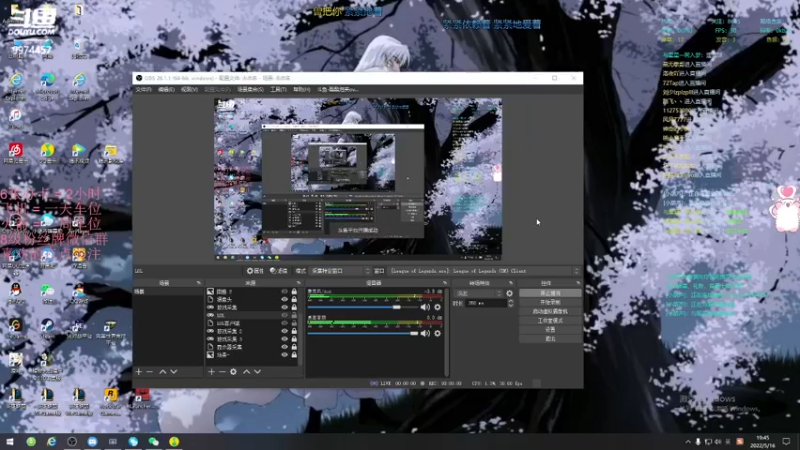This screenshot has height=450, width=800.
Task: Click the 工作室模式 studio mode button
Action: click(x=550, y=321)
